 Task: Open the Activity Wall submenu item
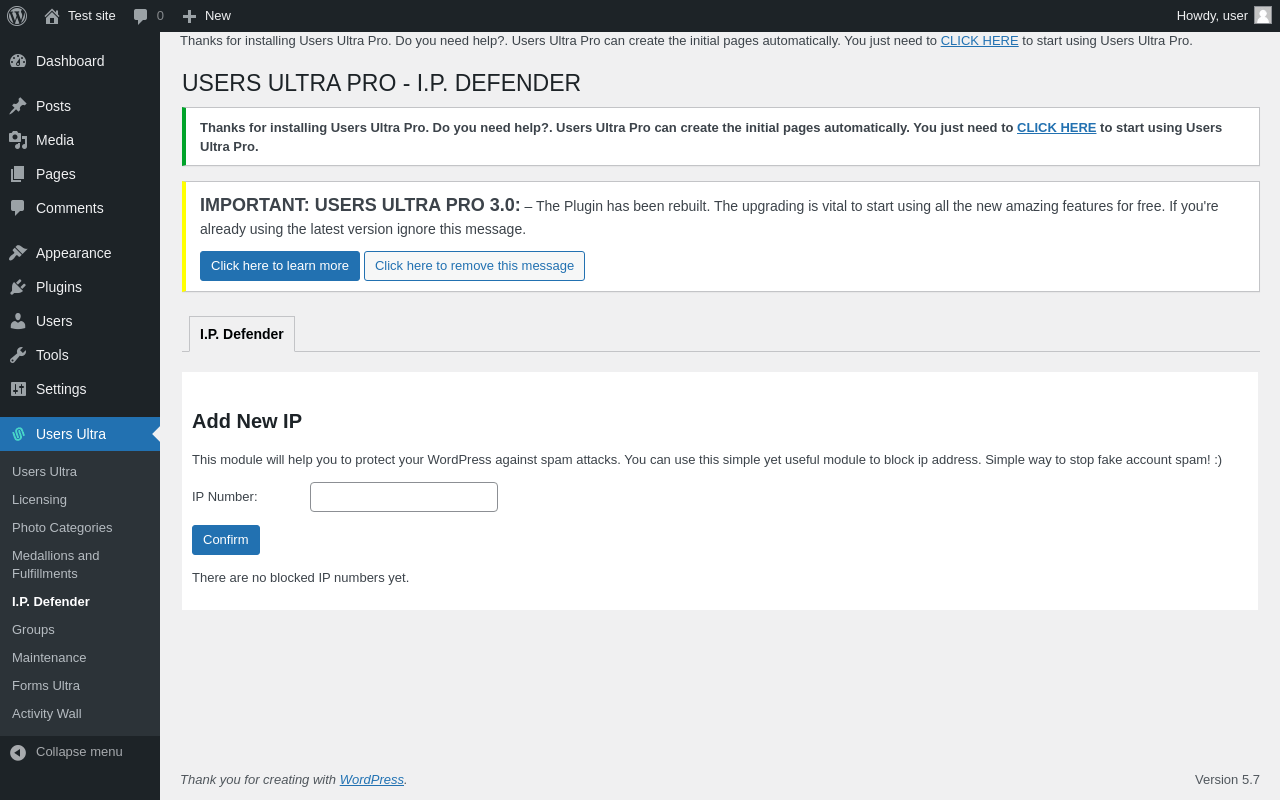[x=47, y=714]
